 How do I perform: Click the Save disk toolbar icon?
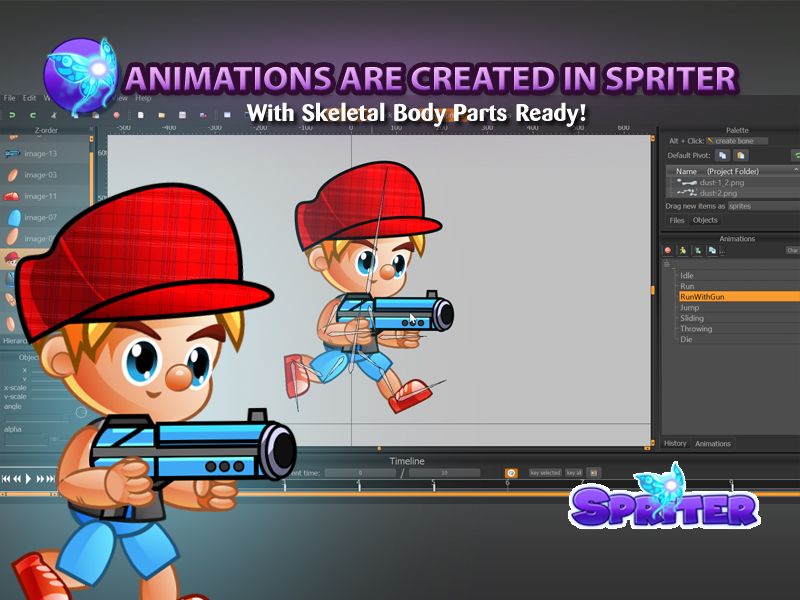click(182, 115)
